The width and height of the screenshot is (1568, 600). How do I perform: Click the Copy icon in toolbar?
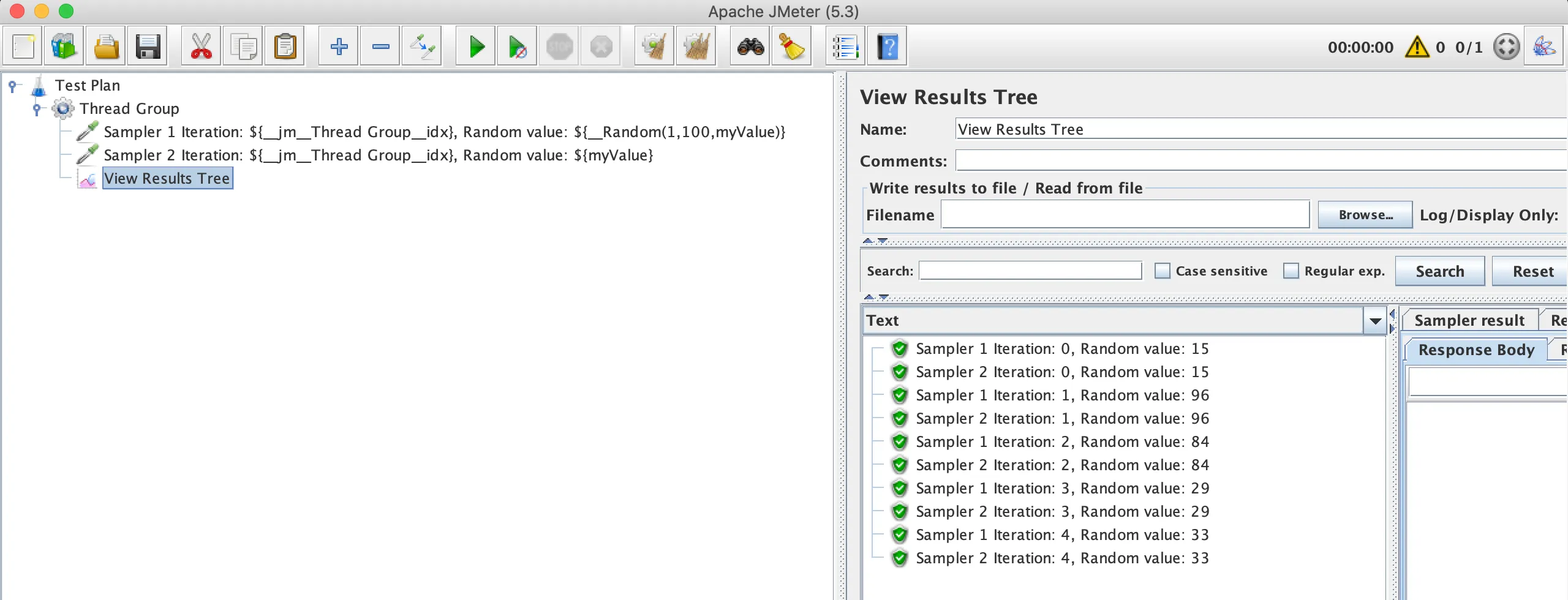pos(243,47)
